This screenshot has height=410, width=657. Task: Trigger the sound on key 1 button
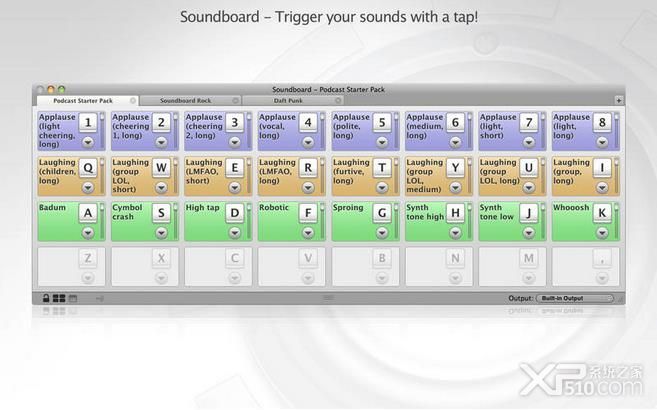click(x=88, y=123)
